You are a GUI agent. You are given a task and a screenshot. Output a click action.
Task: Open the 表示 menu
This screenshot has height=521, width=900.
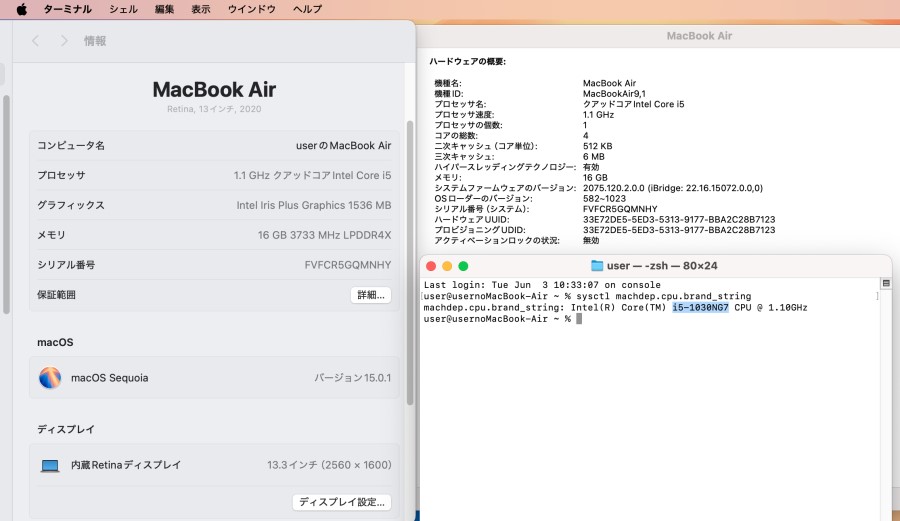click(200, 9)
